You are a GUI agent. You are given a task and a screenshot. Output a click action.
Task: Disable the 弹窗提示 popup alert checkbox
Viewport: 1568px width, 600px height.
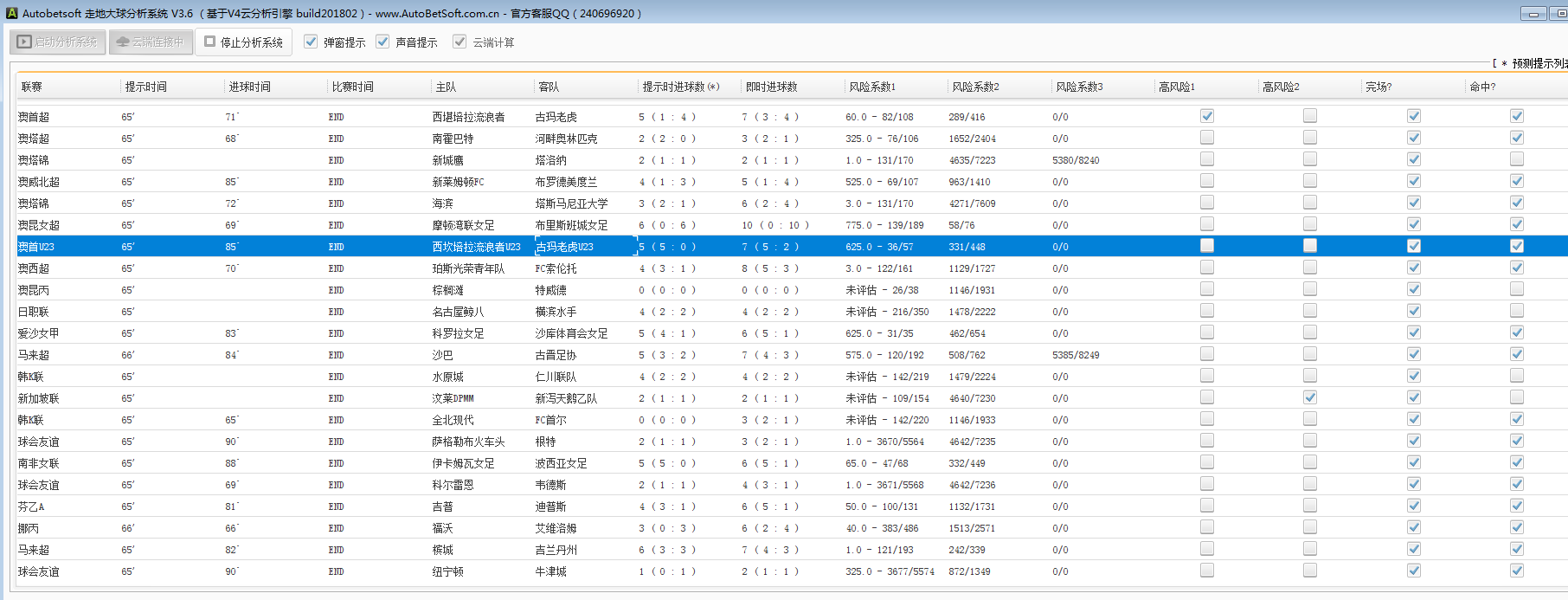[311, 42]
